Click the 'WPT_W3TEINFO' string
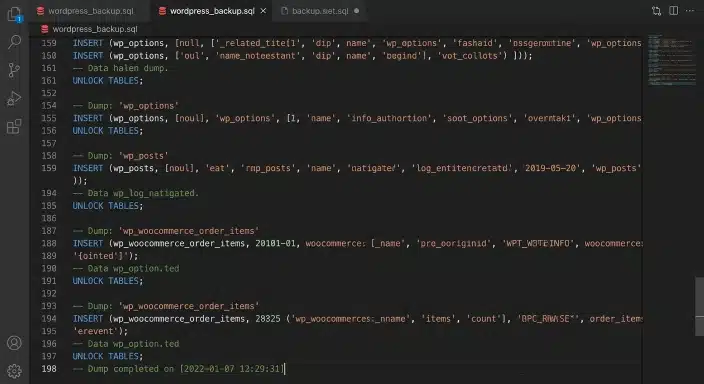This screenshot has height=384, width=704. point(538,243)
